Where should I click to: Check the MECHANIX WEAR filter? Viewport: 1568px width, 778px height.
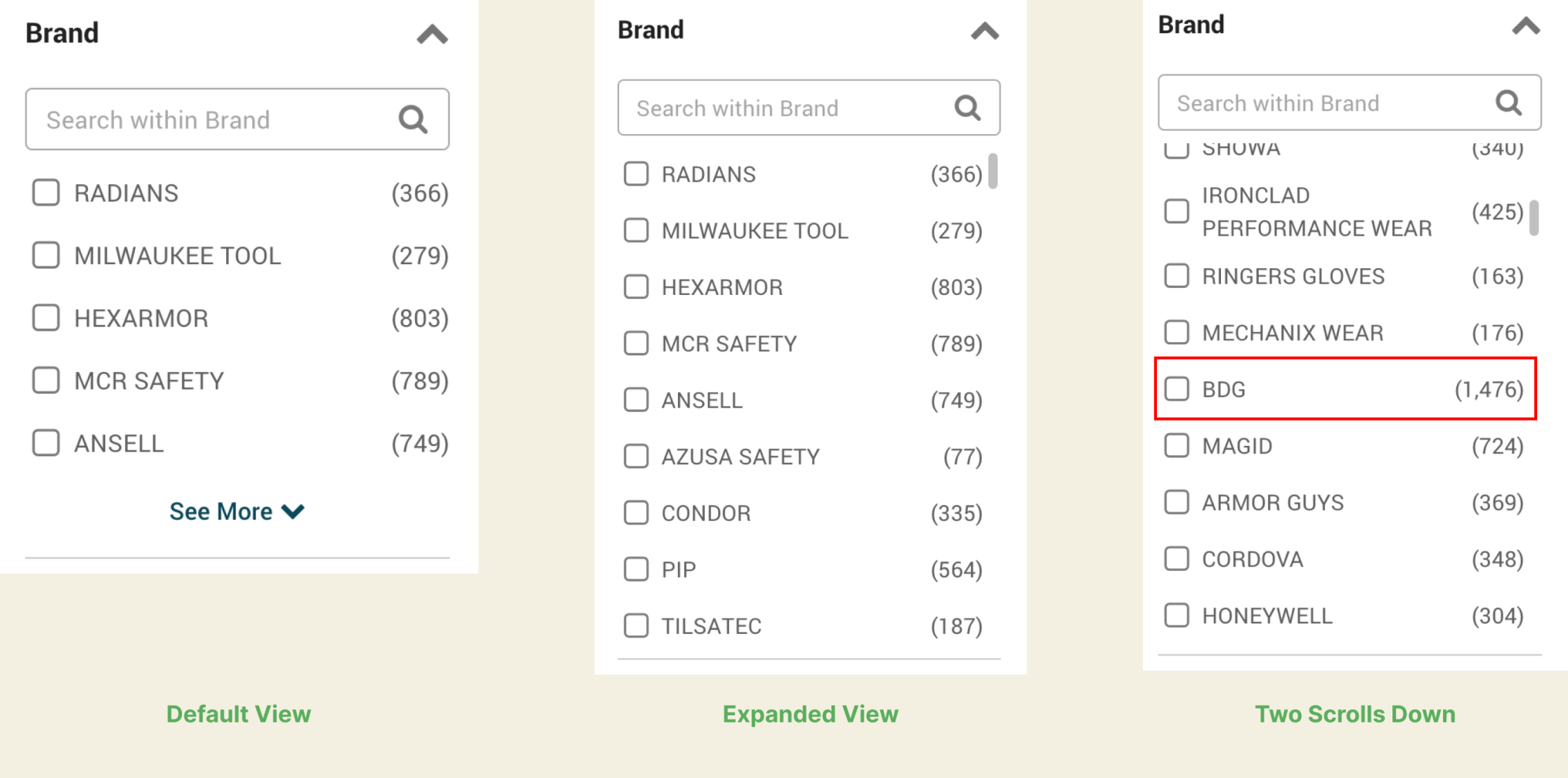point(1175,331)
